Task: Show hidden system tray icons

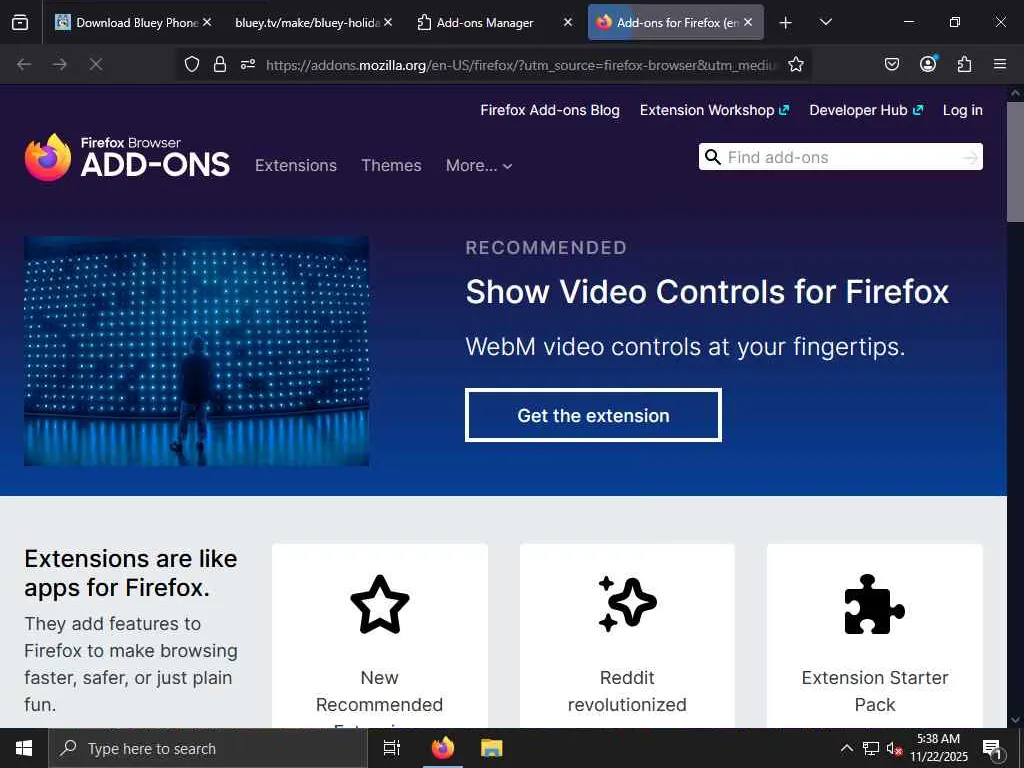Action: point(846,748)
